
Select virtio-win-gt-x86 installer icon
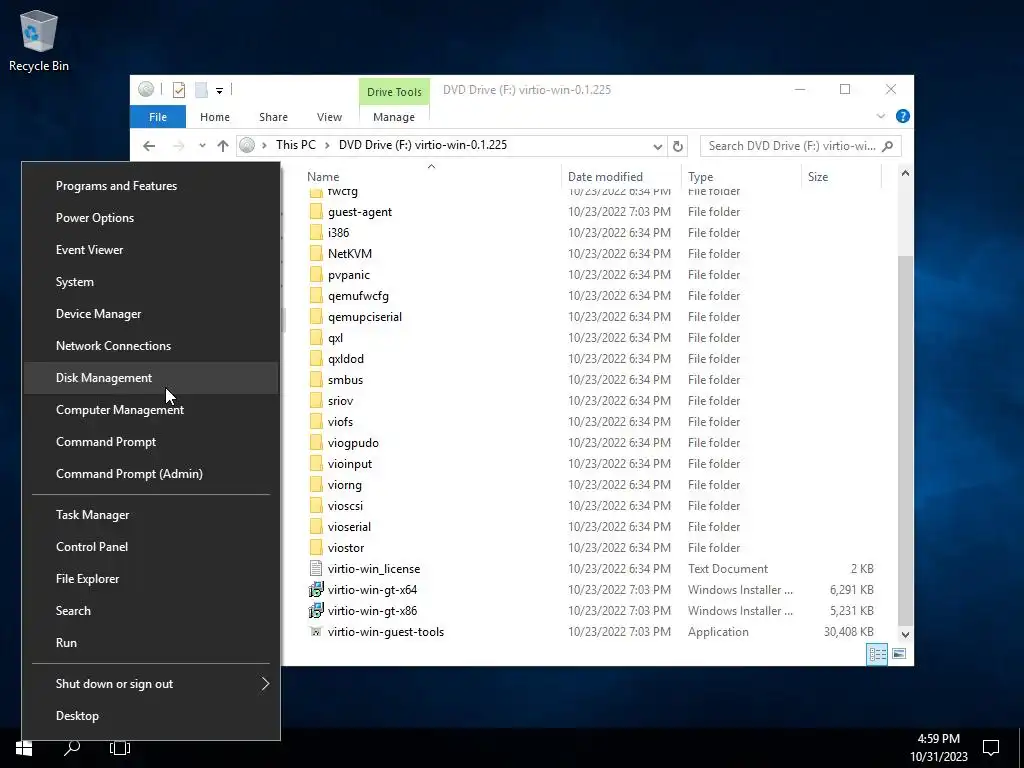(316, 611)
